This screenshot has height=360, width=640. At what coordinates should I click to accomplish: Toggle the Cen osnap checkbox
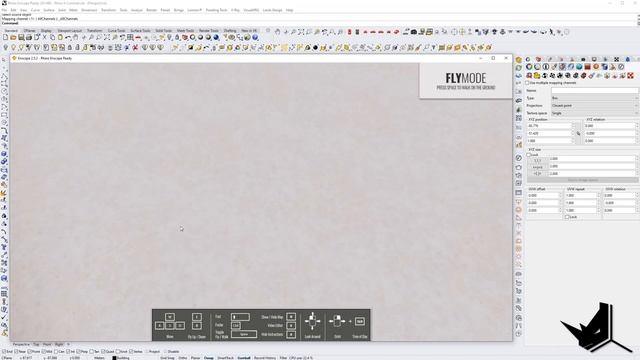(x=56, y=351)
